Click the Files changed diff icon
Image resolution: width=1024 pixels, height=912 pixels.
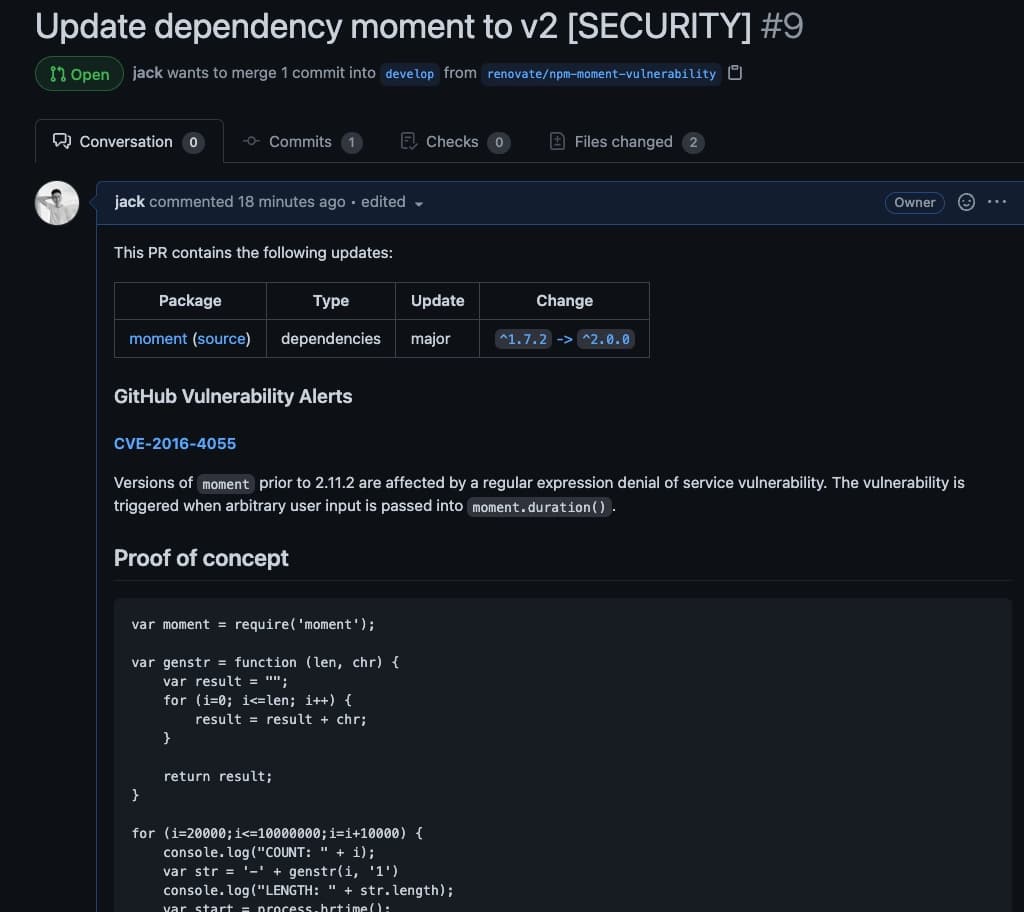click(x=557, y=141)
